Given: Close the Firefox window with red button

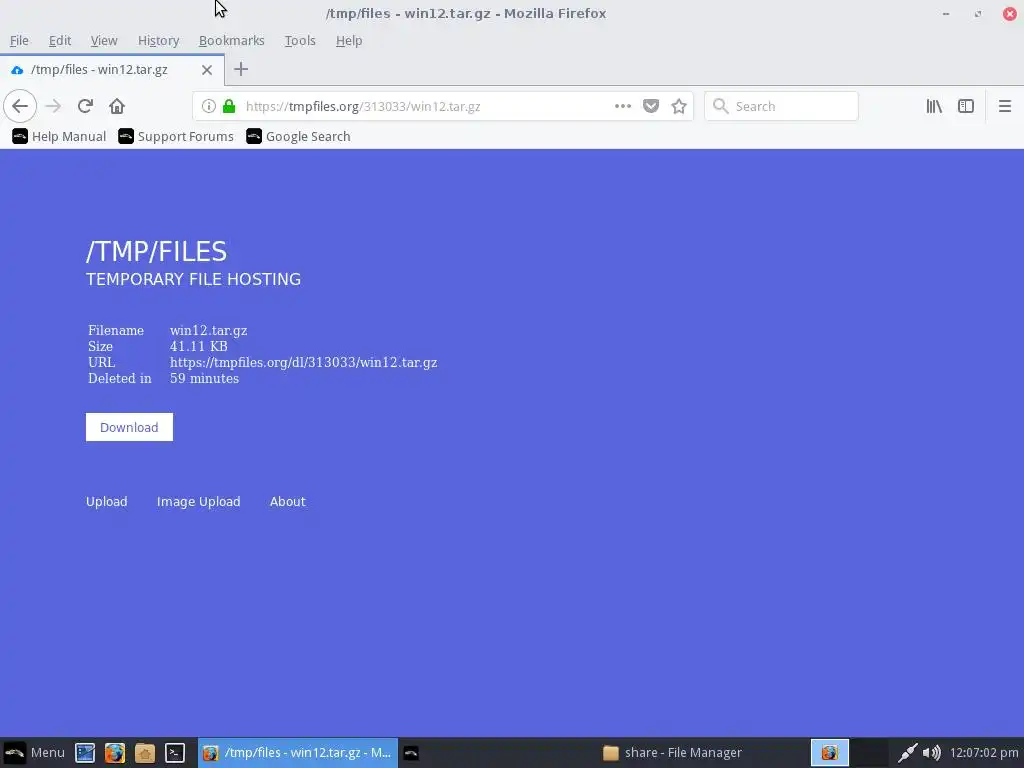Looking at the screenshot, I should [1010, 14].
